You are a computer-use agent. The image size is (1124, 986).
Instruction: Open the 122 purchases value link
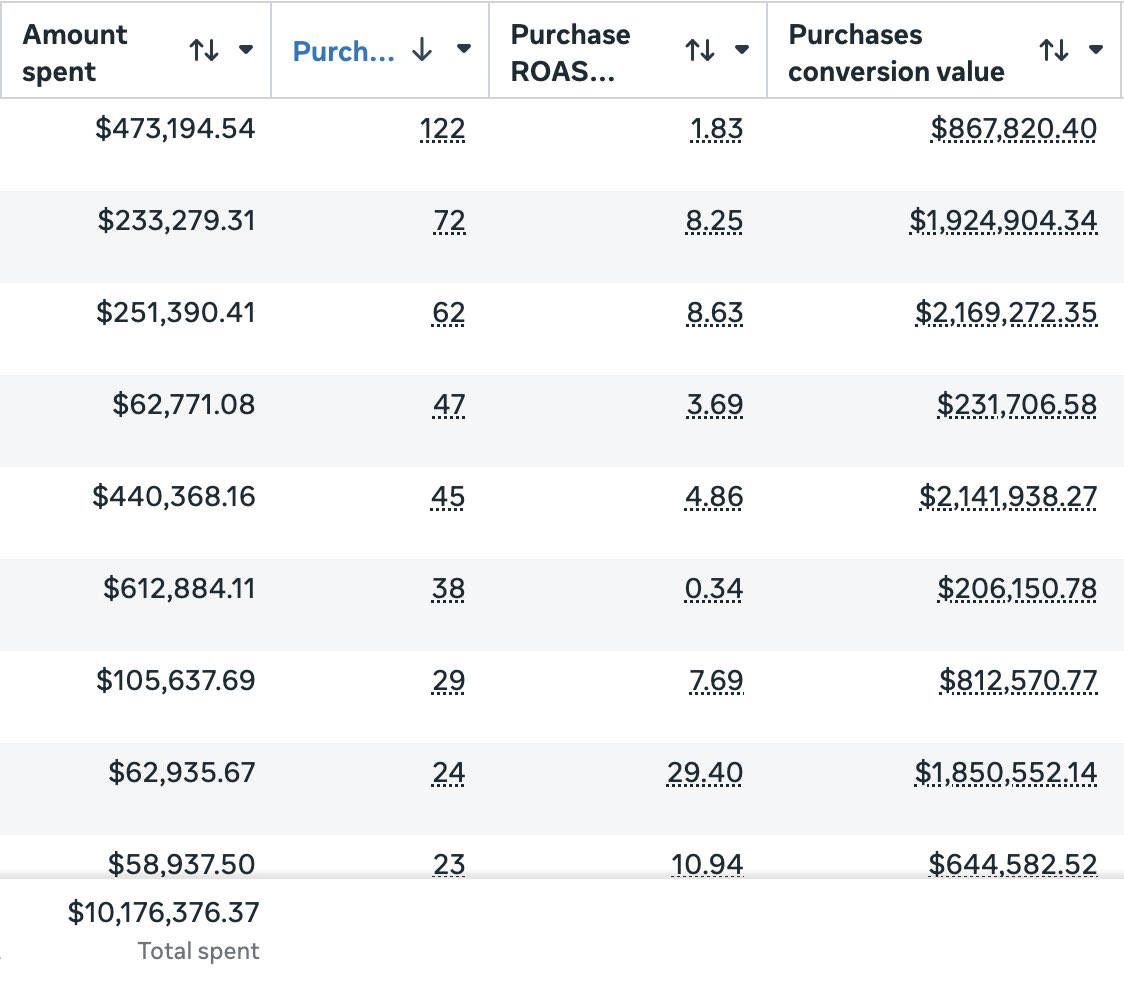pos(442,129)
